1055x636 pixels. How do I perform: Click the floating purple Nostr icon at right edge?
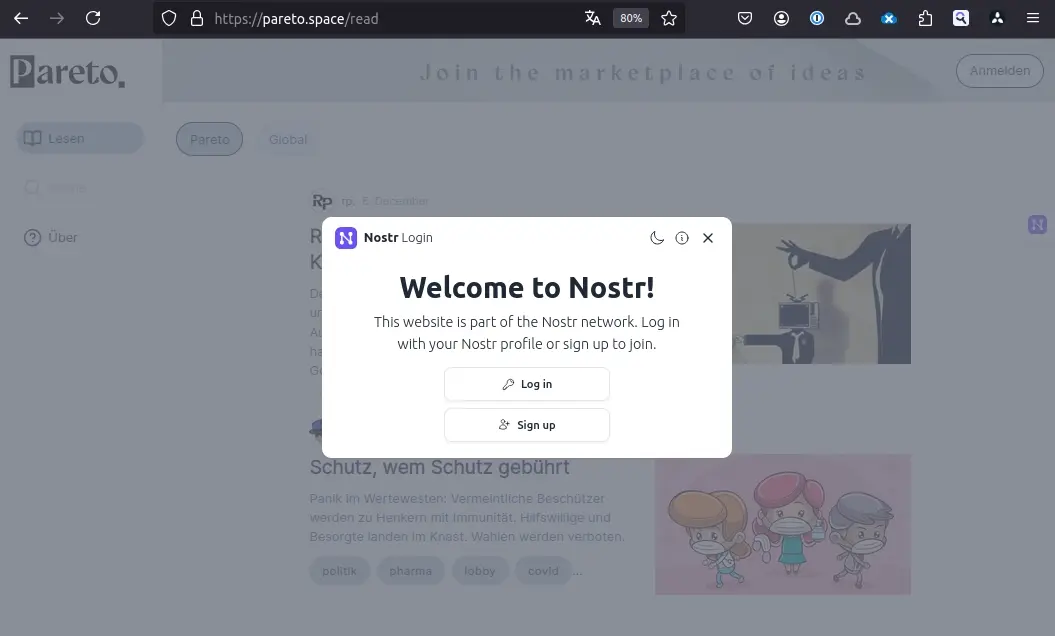click(1037, 225)
